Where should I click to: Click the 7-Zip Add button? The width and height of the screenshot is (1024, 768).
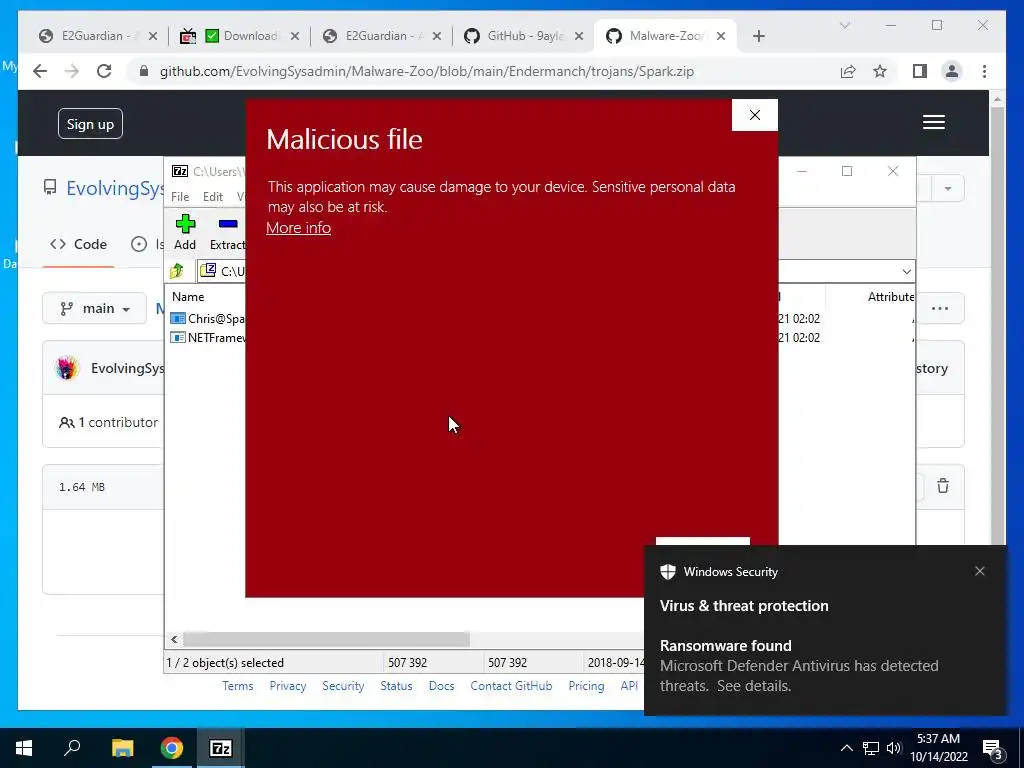[x=185, y=232]
